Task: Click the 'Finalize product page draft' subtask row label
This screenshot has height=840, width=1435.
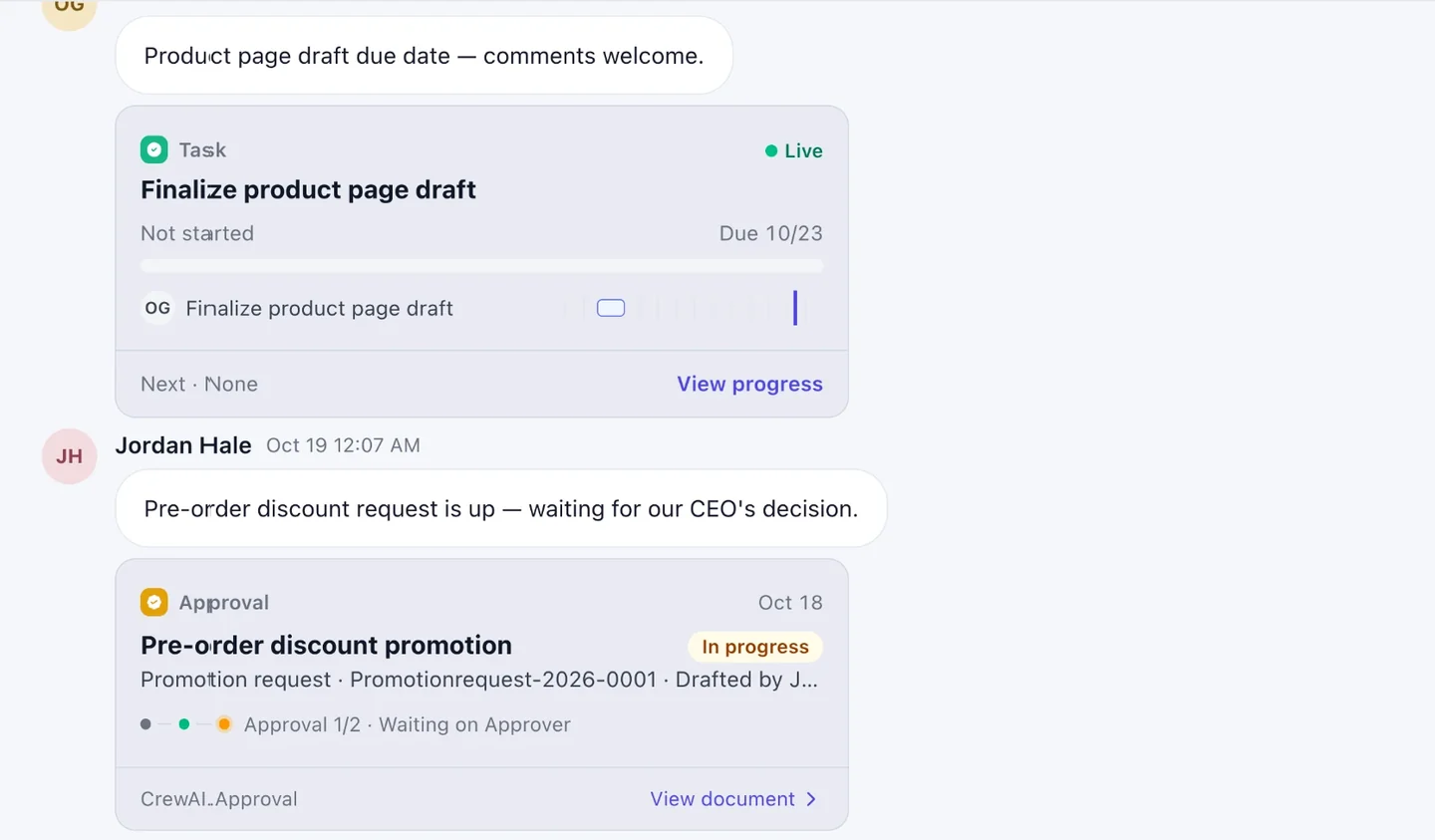Action: [320, 309]
